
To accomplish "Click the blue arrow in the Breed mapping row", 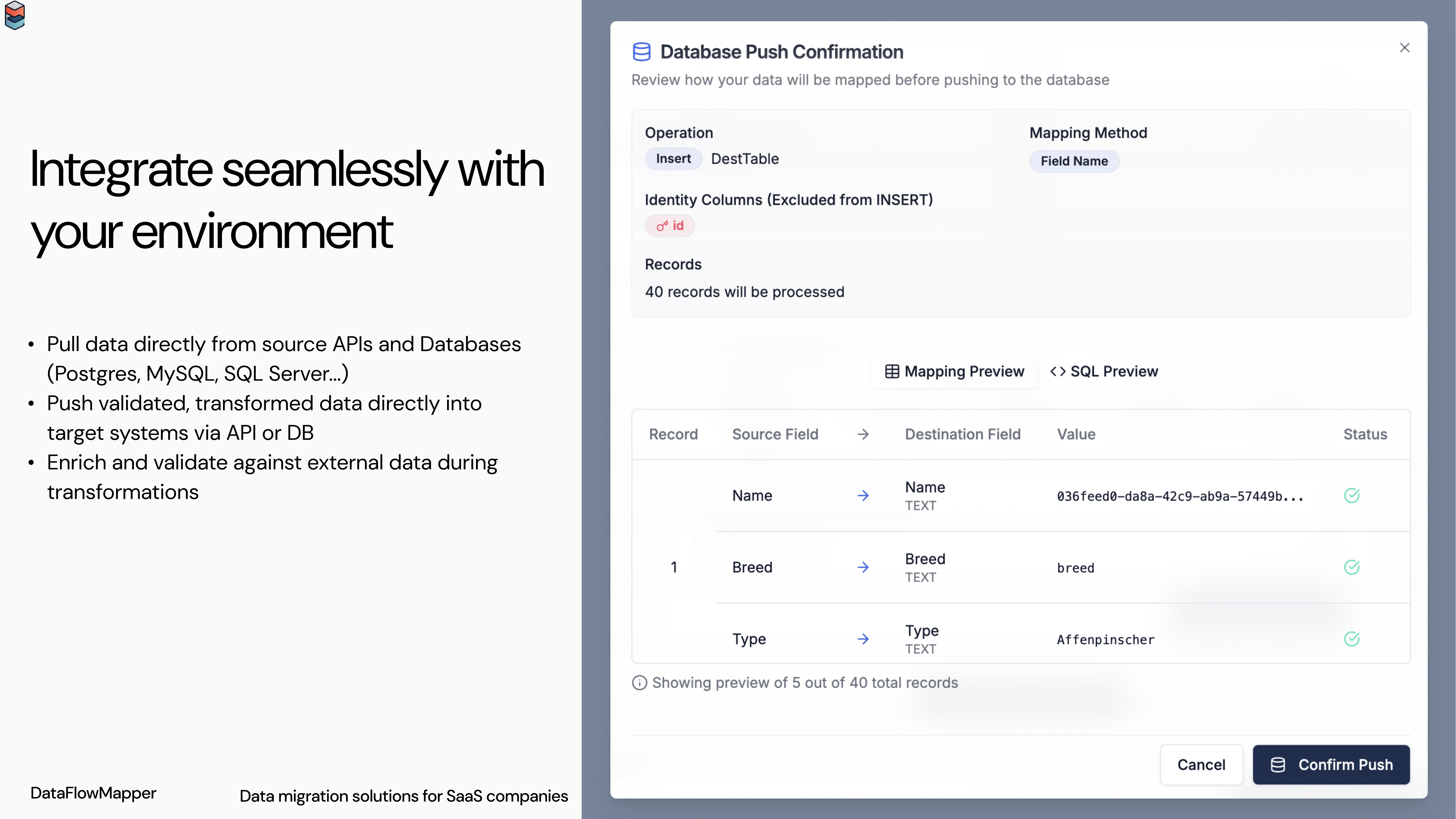I will point(863,568).
